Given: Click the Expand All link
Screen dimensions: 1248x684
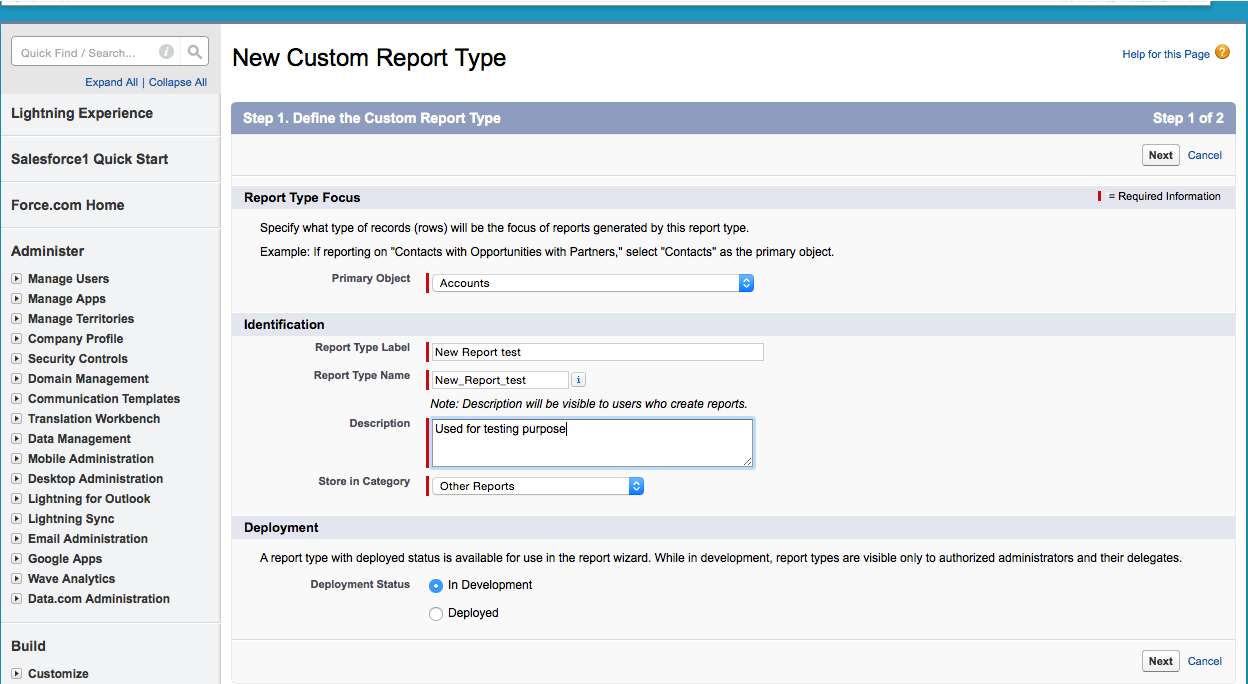Looking at the screenshot, I should point(111,82).
